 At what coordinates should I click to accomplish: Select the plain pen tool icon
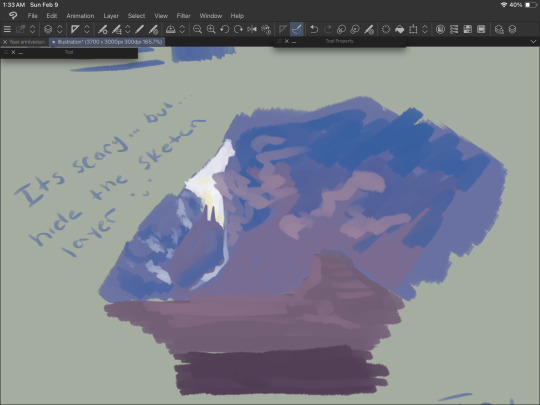pyautogui.click(x=139, y=29)
